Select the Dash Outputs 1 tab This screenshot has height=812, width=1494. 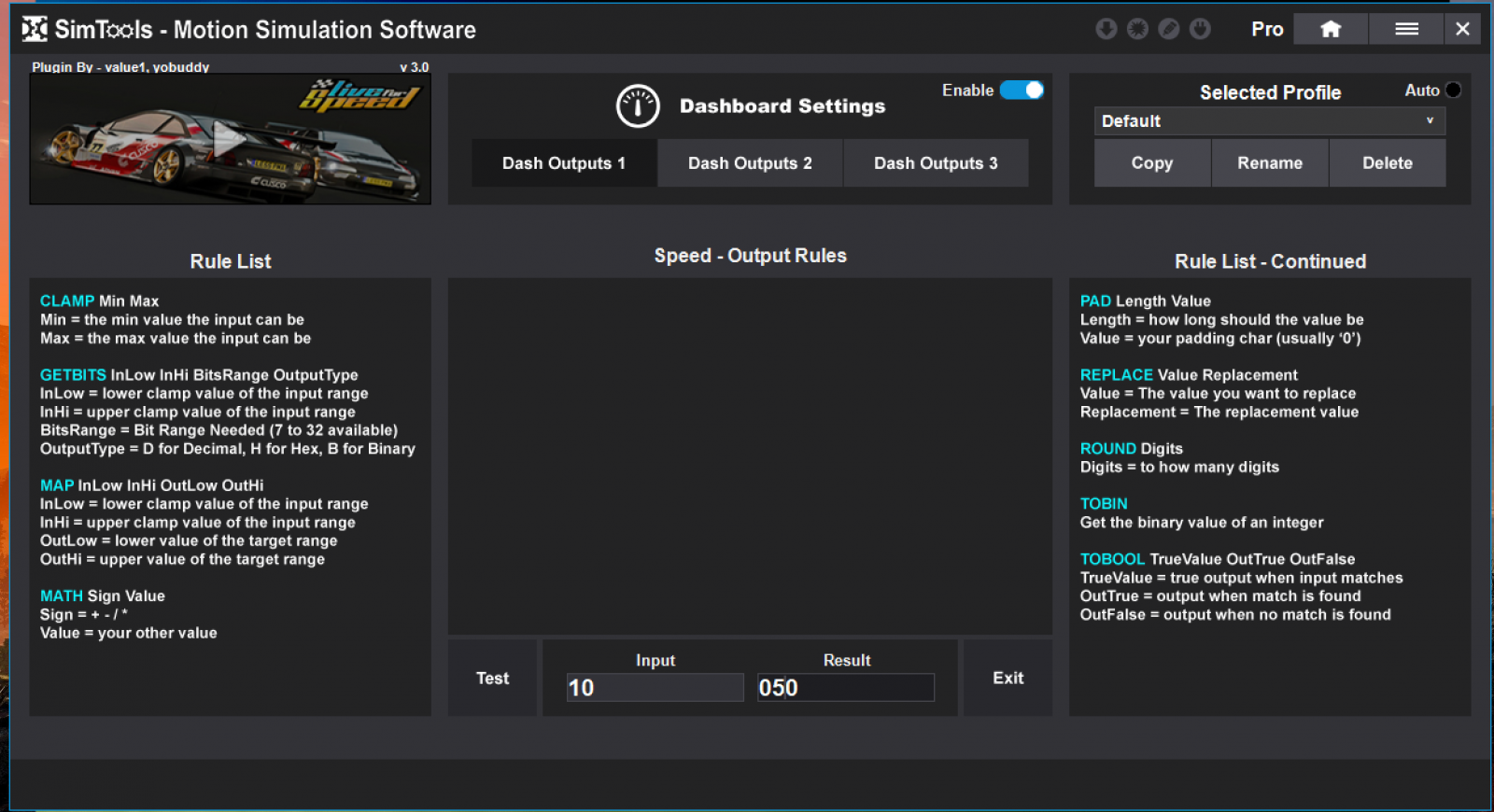(x=564, y=163)
